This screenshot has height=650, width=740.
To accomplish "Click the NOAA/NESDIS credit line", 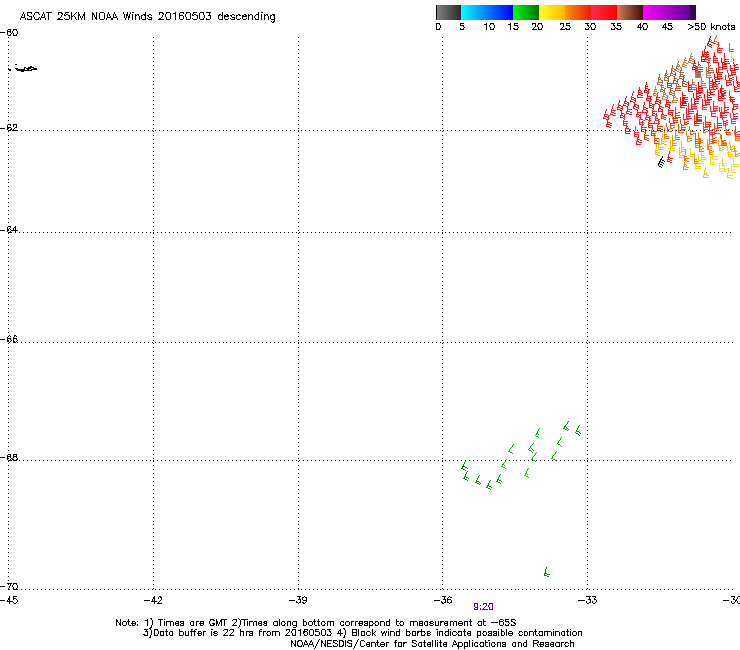I will tap(432, 644).
